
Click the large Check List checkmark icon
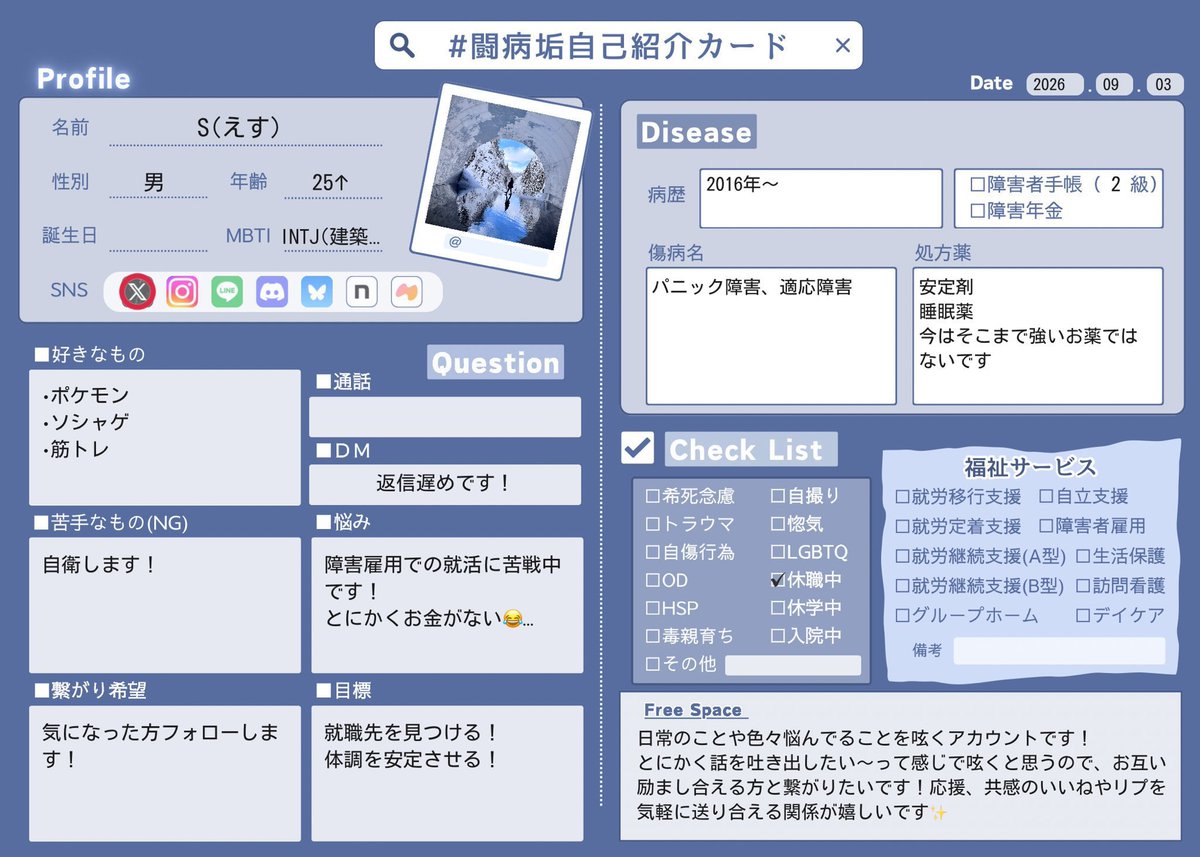pyautogui.click(x=637, y=448)
